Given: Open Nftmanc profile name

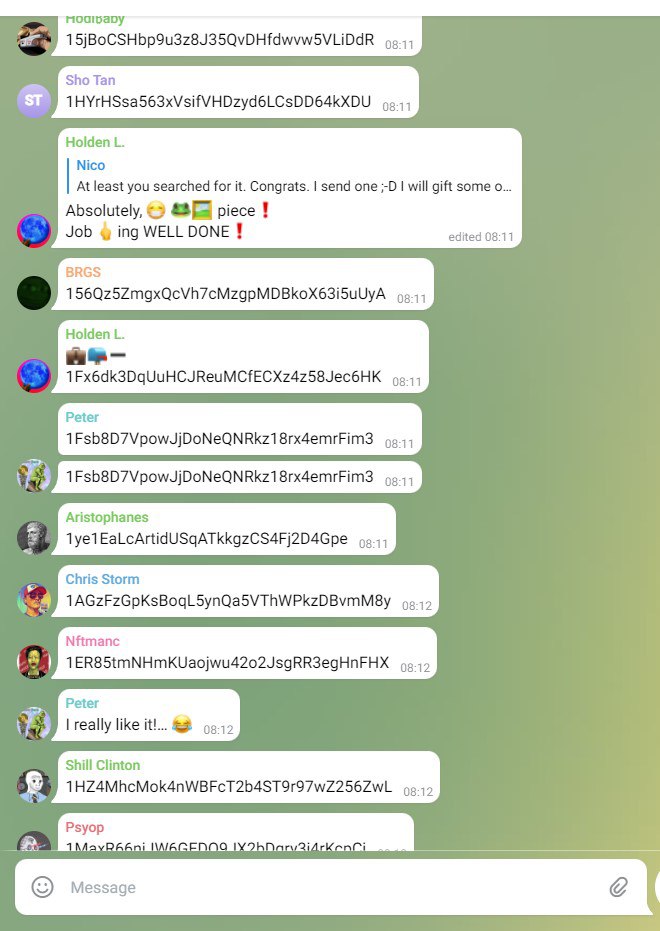Looking at the screenshot, I should point(93,641).
